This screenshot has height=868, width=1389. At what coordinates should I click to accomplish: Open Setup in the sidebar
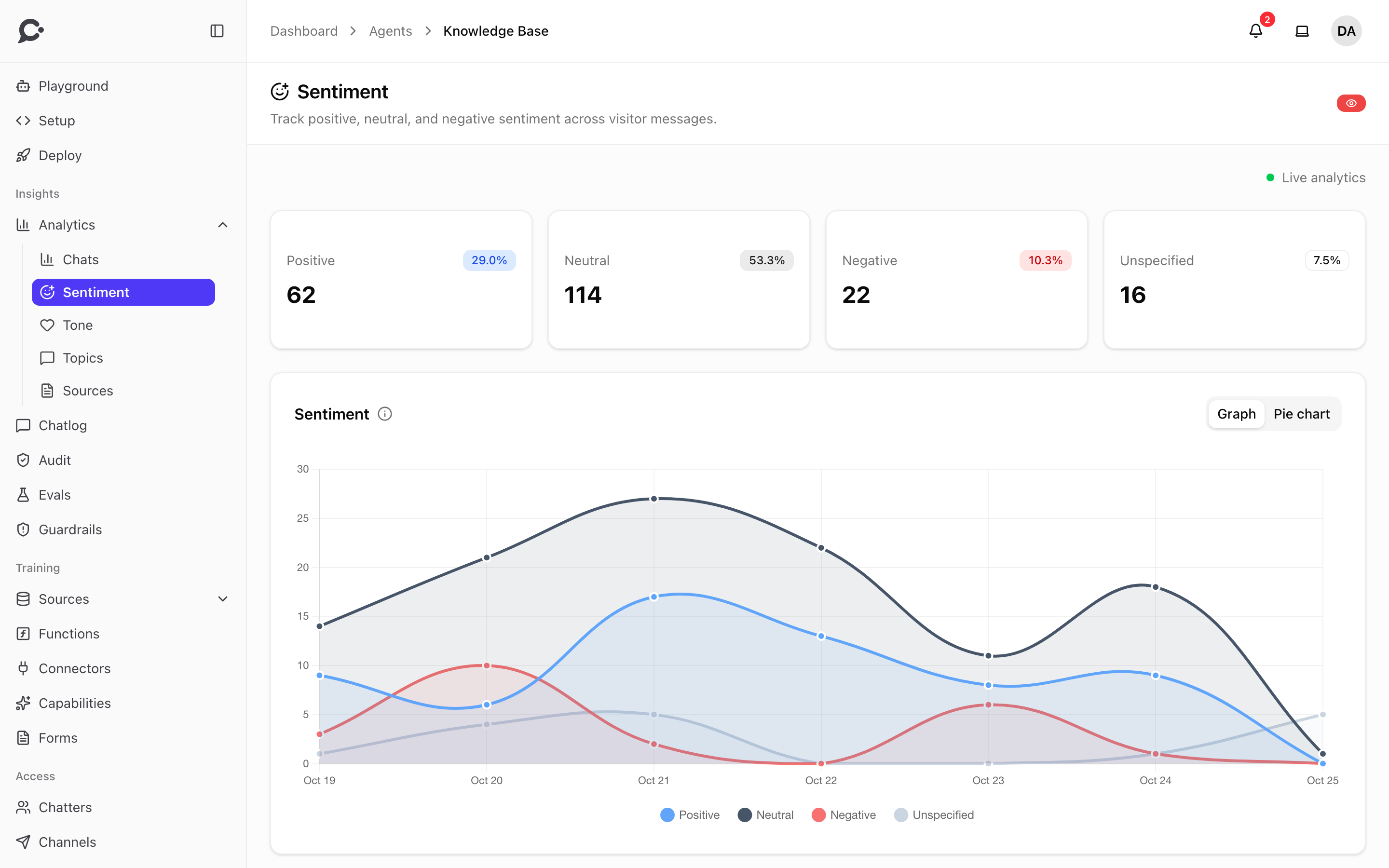point(123,121)
